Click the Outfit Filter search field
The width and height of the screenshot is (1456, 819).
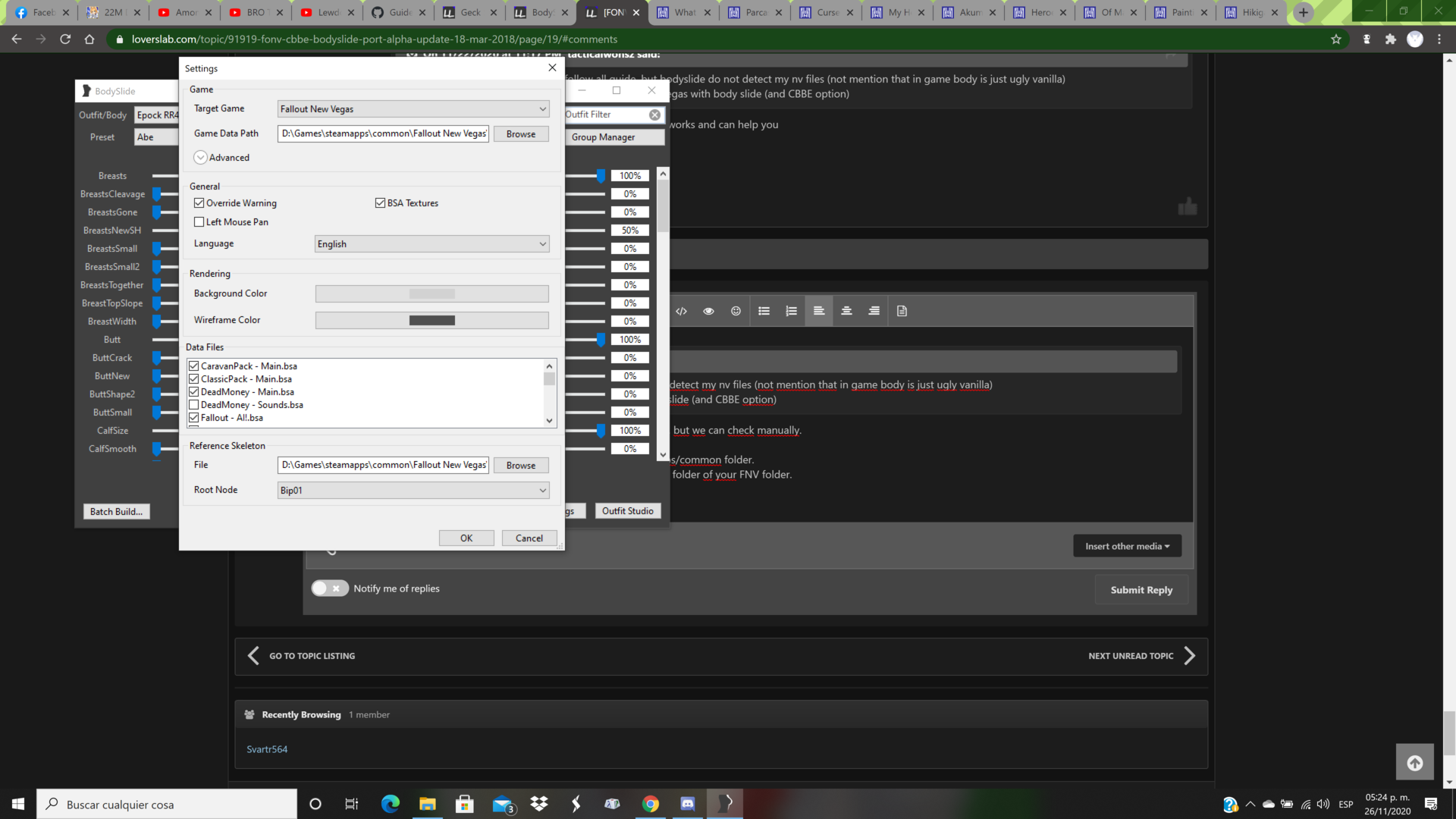pyautogui.click(x=606, y=115)
